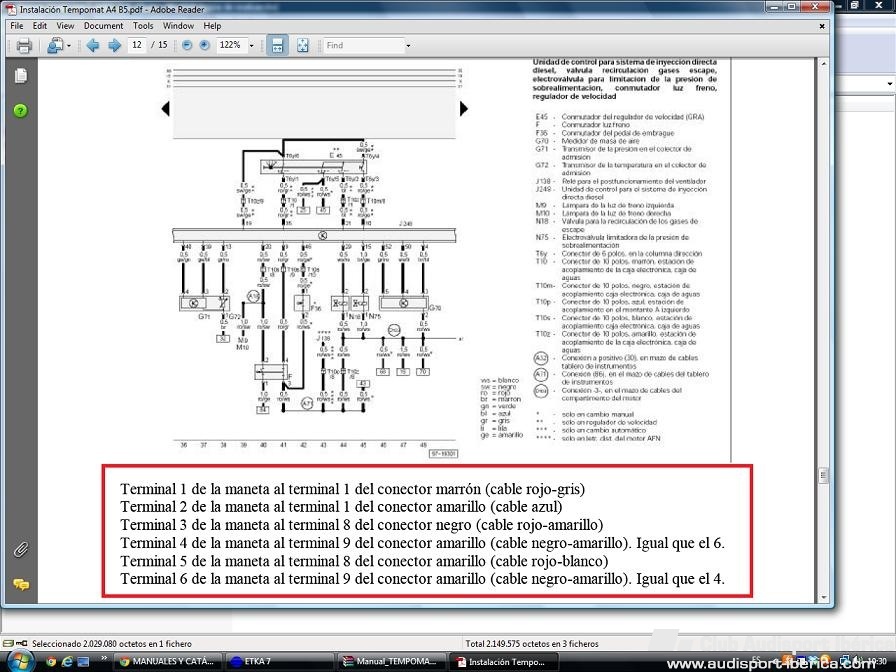Click the Find search text box
Viewport: 896px width, 672px height.
click(362, 45)
